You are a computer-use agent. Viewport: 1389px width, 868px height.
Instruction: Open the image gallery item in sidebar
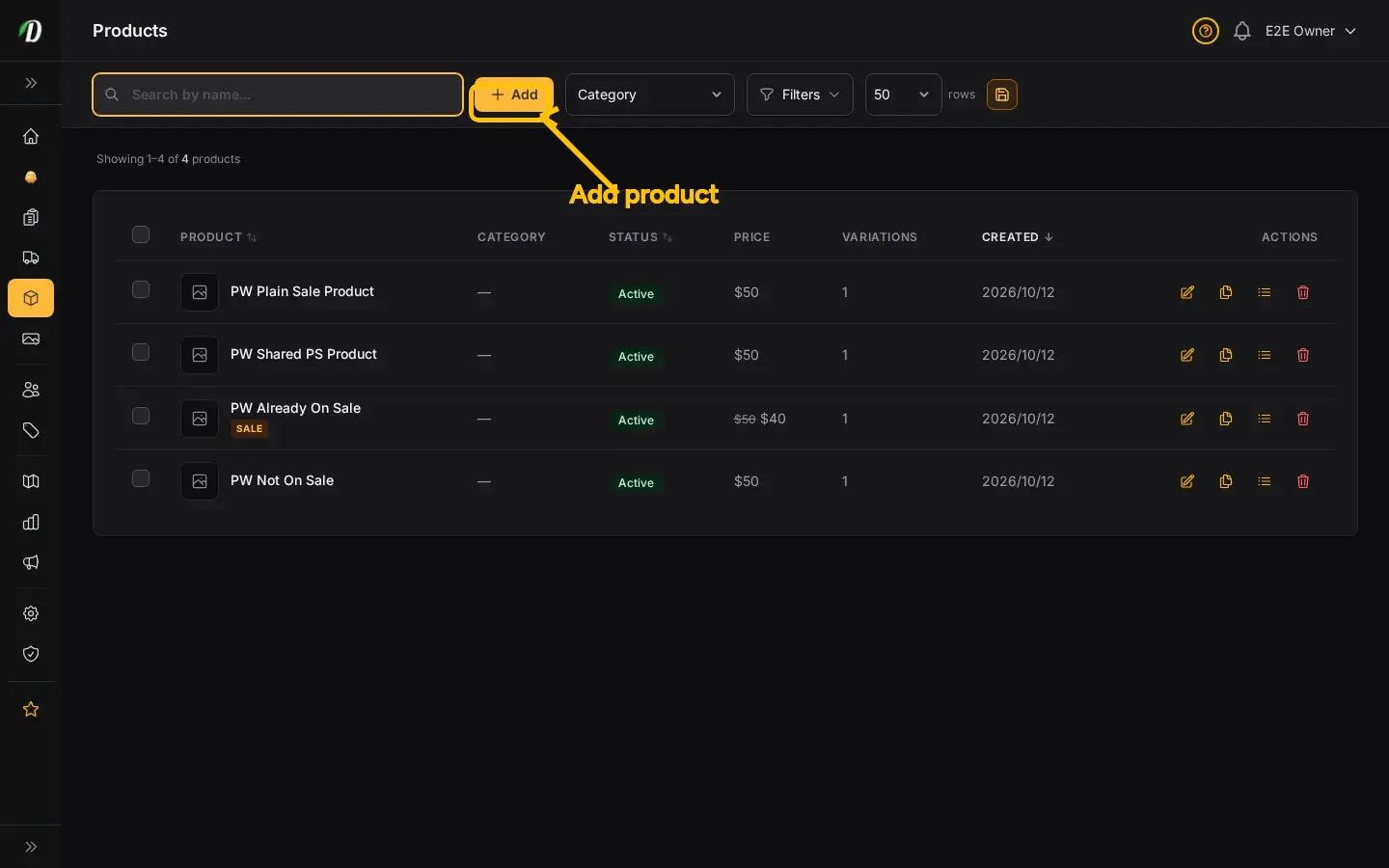31,339
